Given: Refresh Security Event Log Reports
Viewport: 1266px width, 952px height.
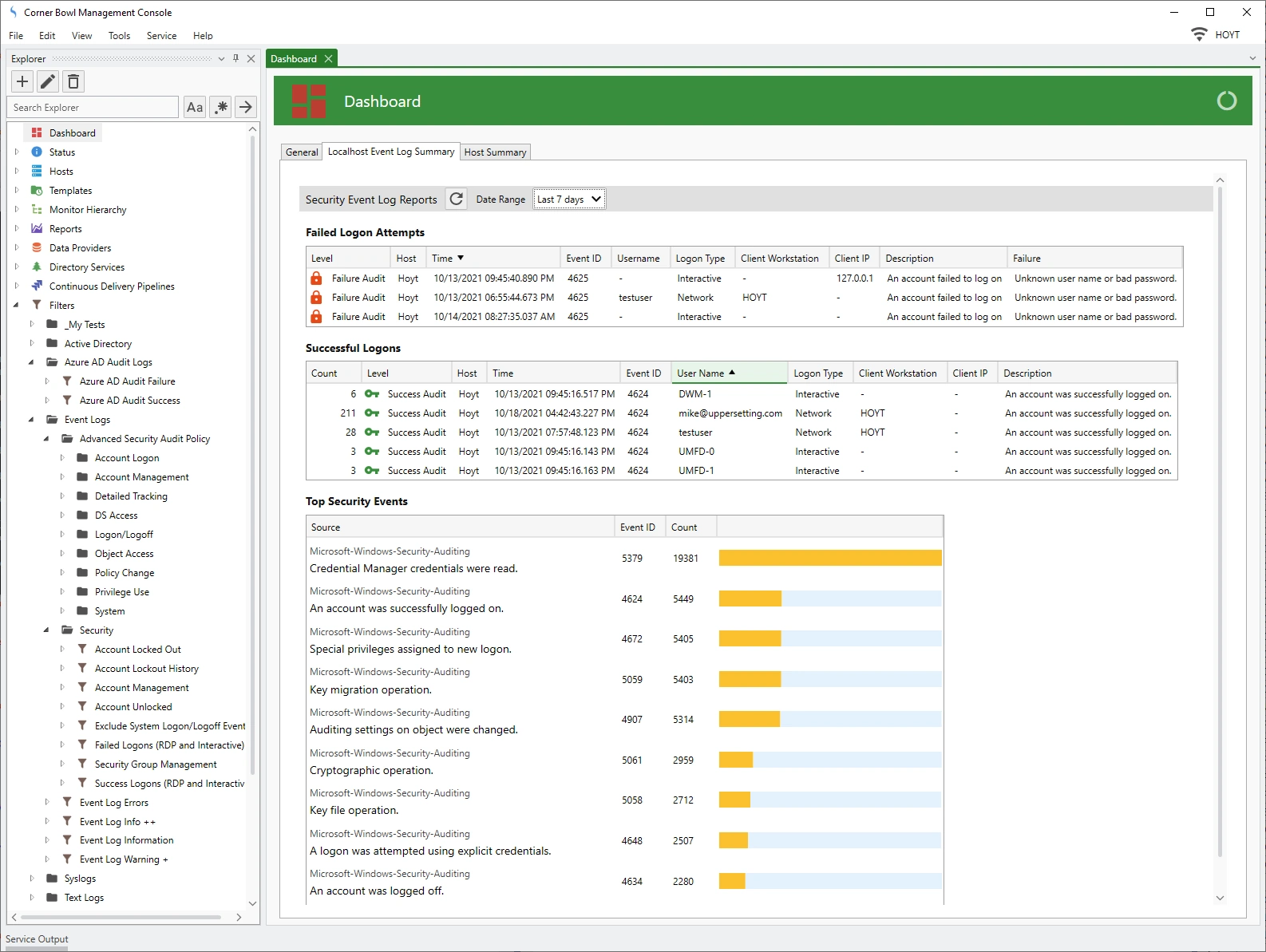Looking at the screenshot, I should [x=456, y=199].
